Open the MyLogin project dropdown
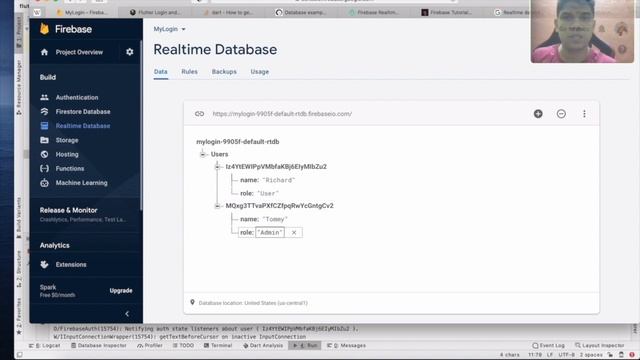640x360 pixels. (x=169, y=29)
